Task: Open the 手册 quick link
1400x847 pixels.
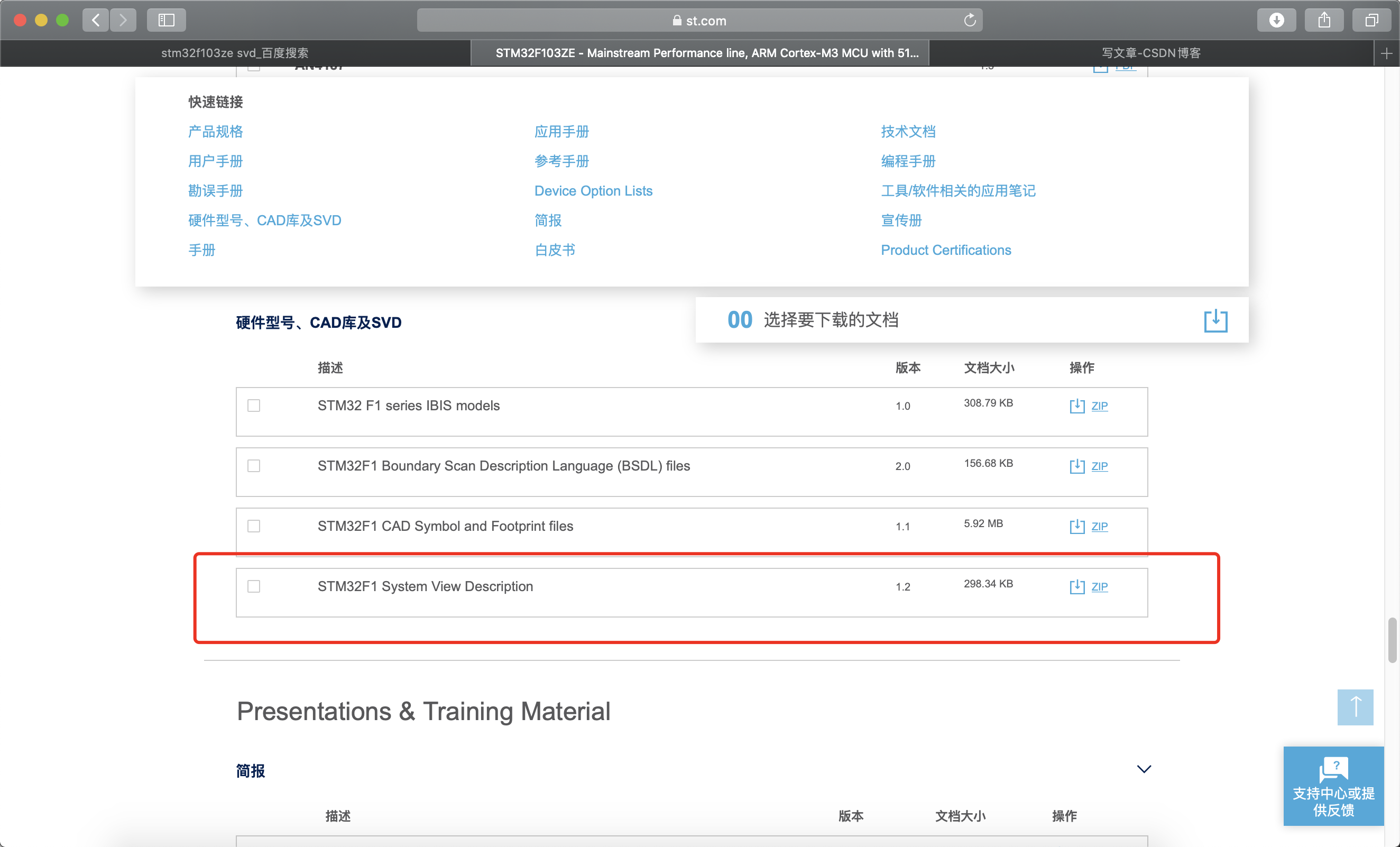Action: click(x=202, y=250)
